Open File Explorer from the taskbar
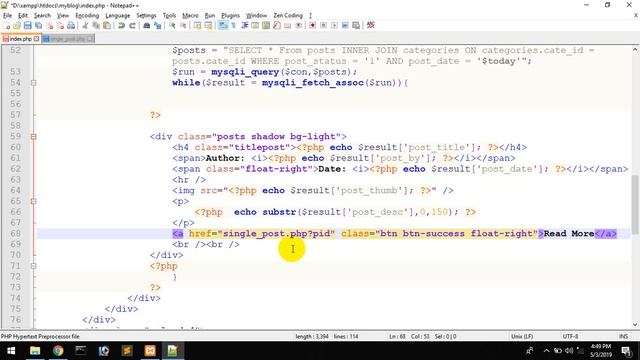This screenshot has height=360, width=640. tap(35, 351)
